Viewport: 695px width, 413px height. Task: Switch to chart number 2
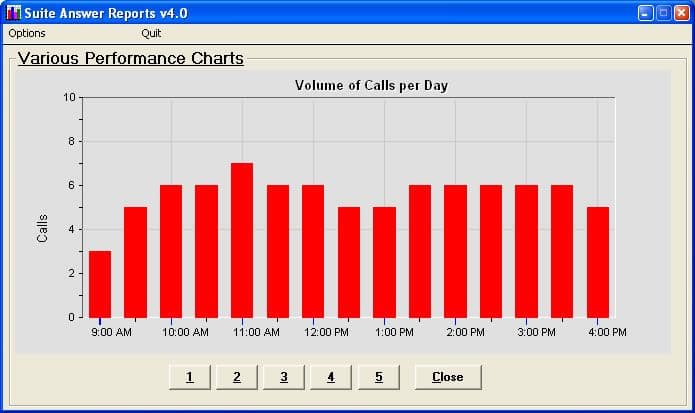(237, 377)
